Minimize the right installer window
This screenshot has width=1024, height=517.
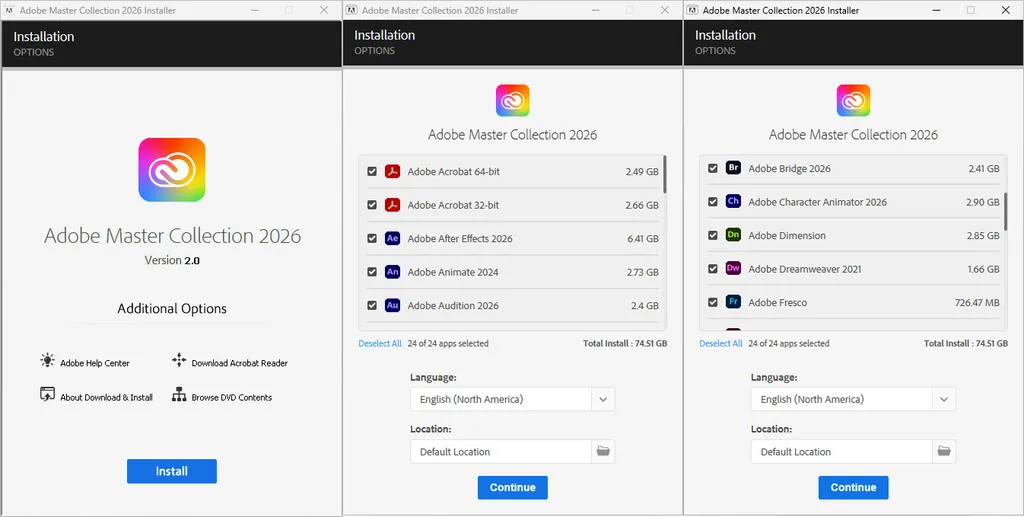click(936, 10)
